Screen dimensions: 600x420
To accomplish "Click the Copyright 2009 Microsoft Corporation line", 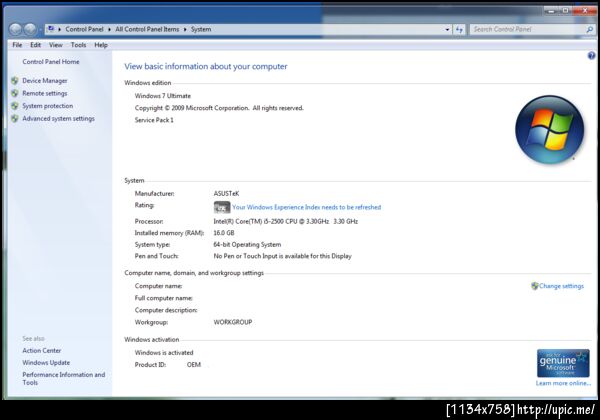I will pyautogui.click(x=219, y=108).
